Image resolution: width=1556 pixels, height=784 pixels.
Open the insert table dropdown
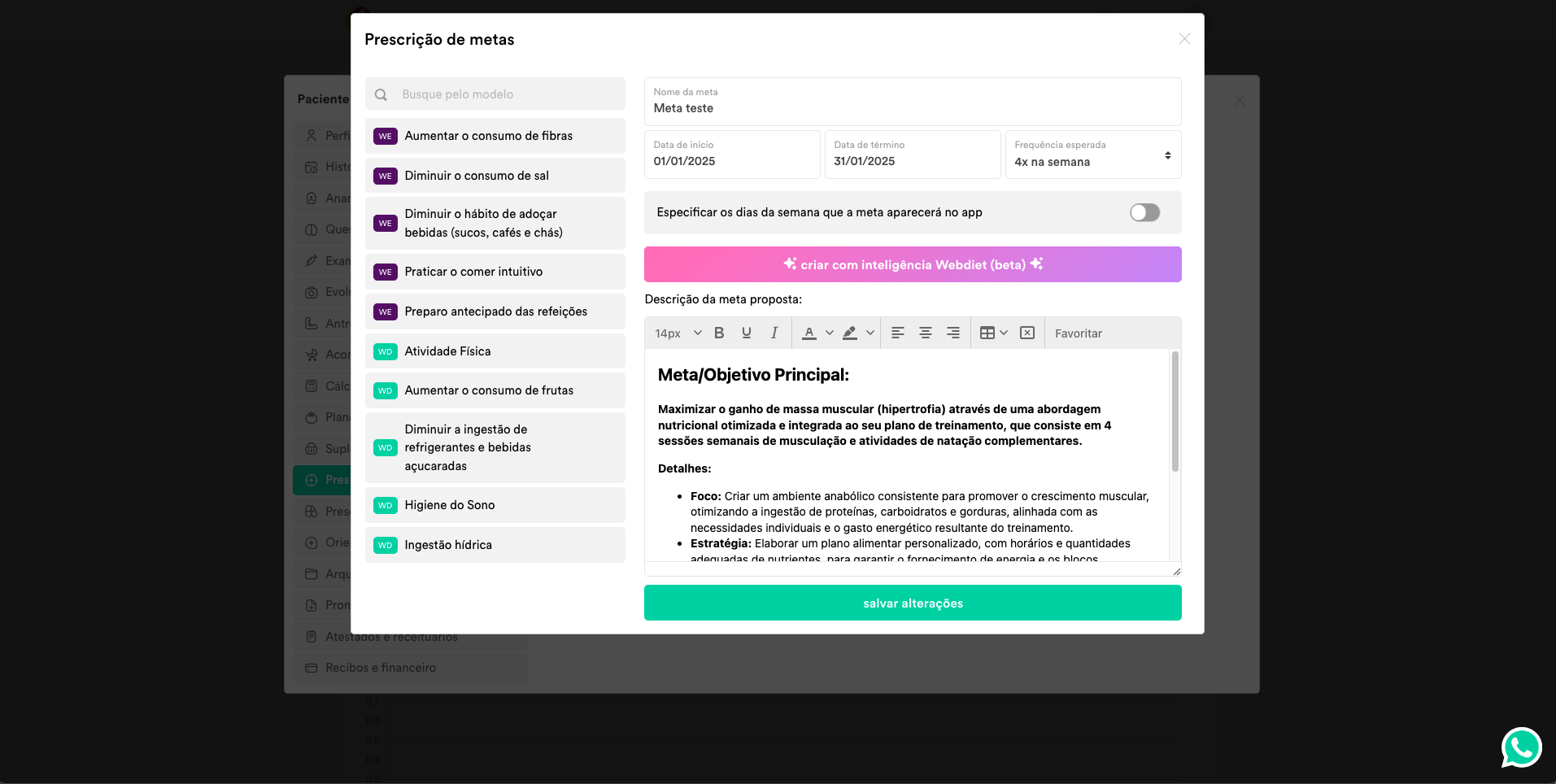994,333
